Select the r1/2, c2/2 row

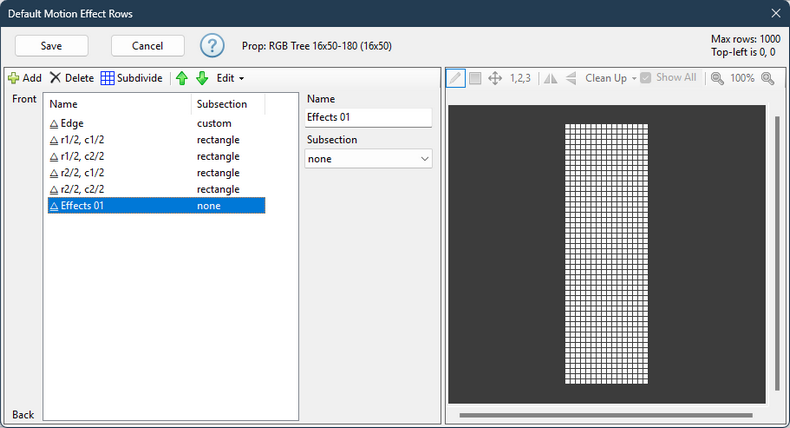pyautogui.click(x=156, y=156)
